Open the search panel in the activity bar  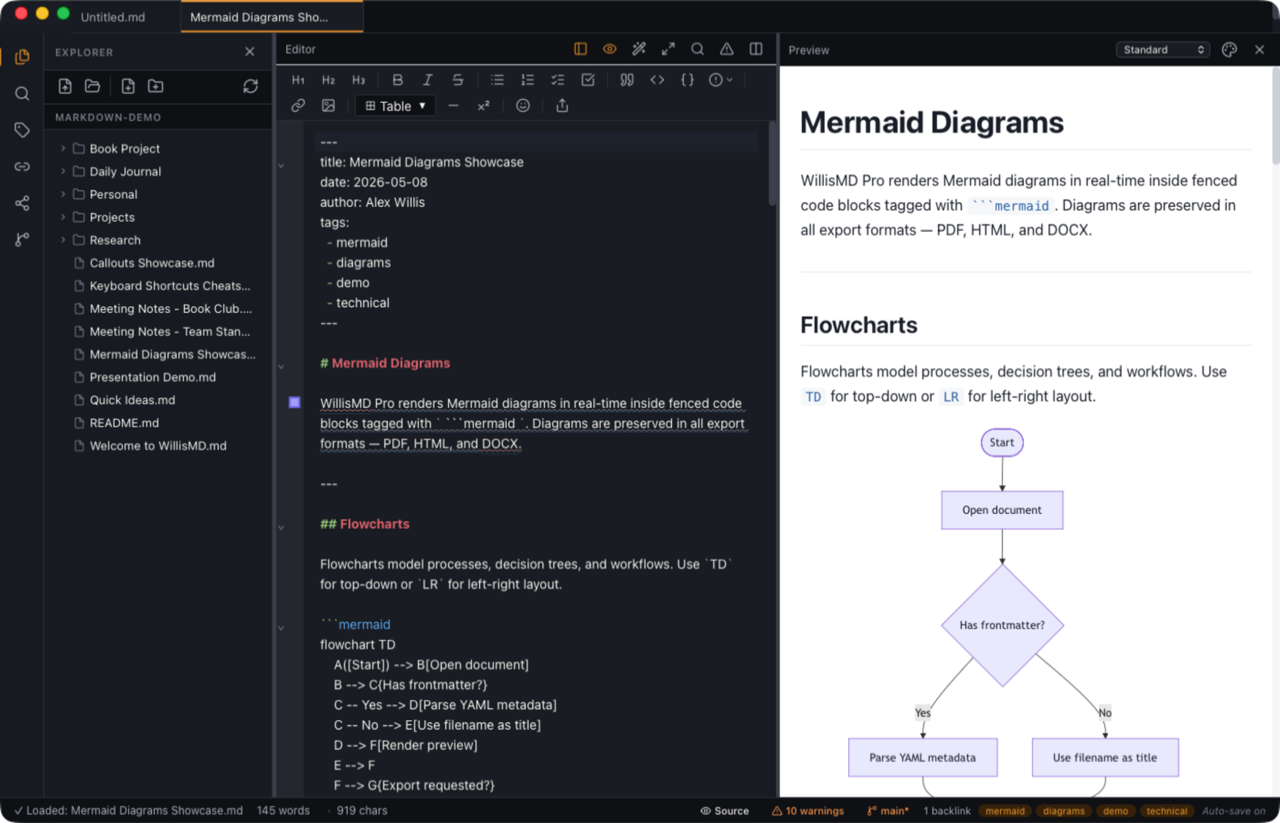[22, 94]
